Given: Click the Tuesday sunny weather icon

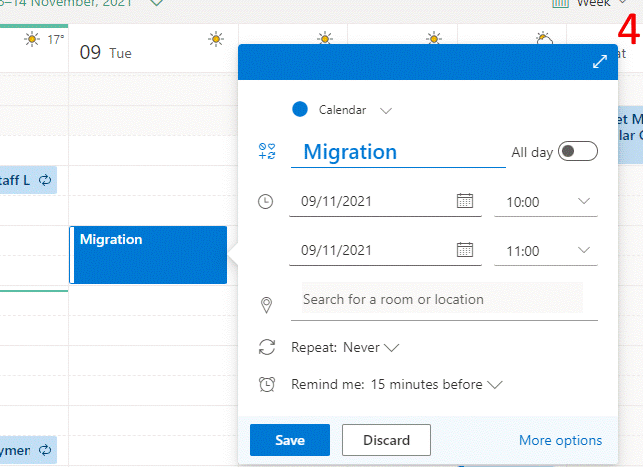Looking at the screenshot, I should (x=216, y=39).
